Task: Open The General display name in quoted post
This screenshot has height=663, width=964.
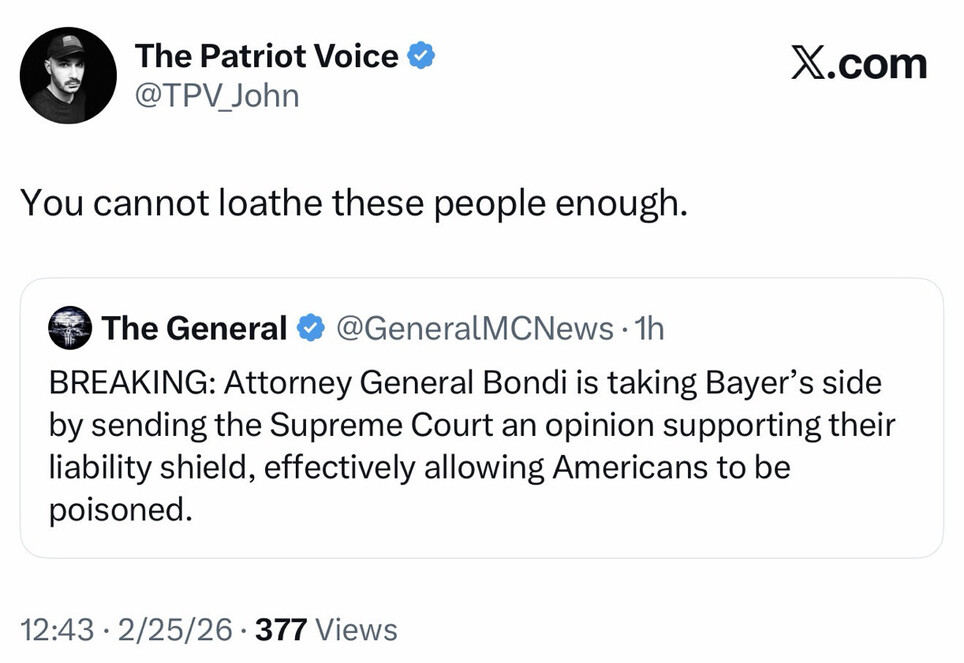Action: point(194,328)
